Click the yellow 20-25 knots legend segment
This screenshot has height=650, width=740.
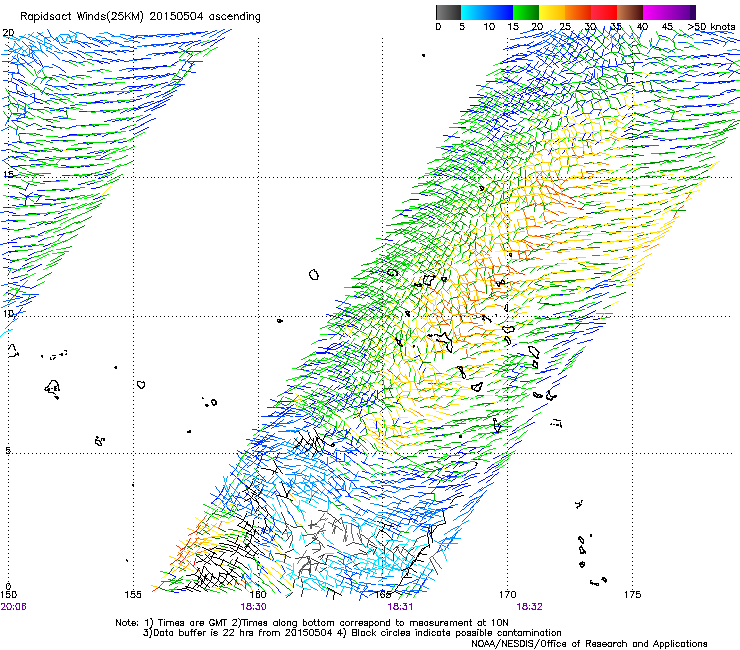tap(552, 12)
